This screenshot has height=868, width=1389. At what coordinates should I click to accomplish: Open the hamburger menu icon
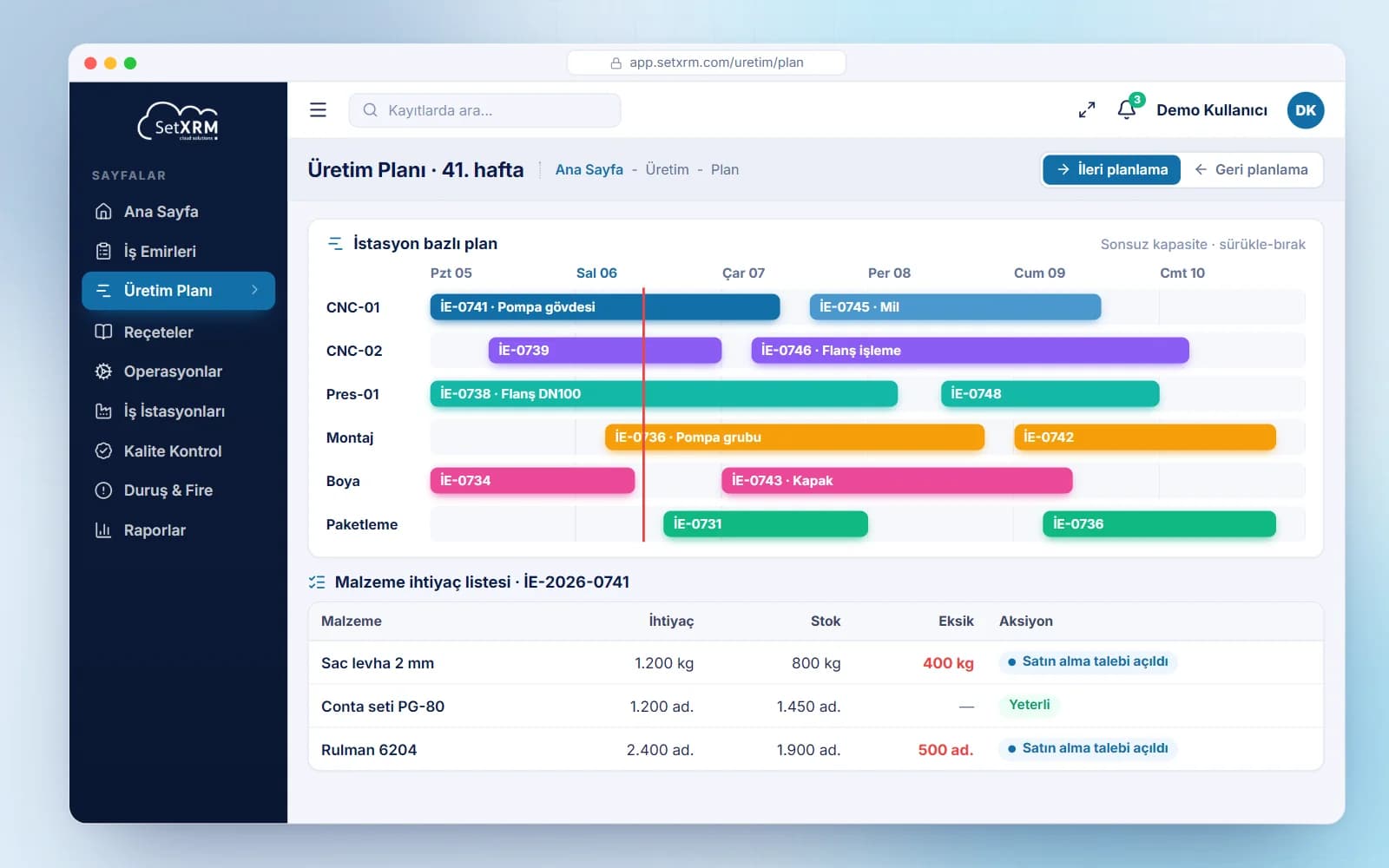(318, 110)
